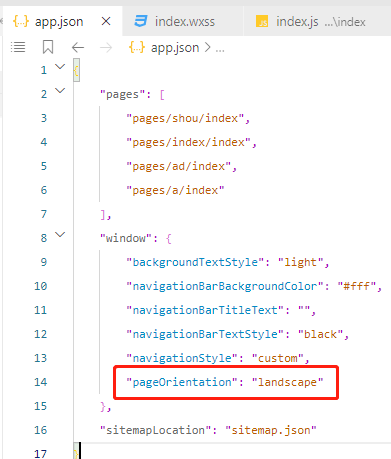Screen dimensions: 391x459
Task: Click the "sitemap.json" value
Action: [271, 430]
